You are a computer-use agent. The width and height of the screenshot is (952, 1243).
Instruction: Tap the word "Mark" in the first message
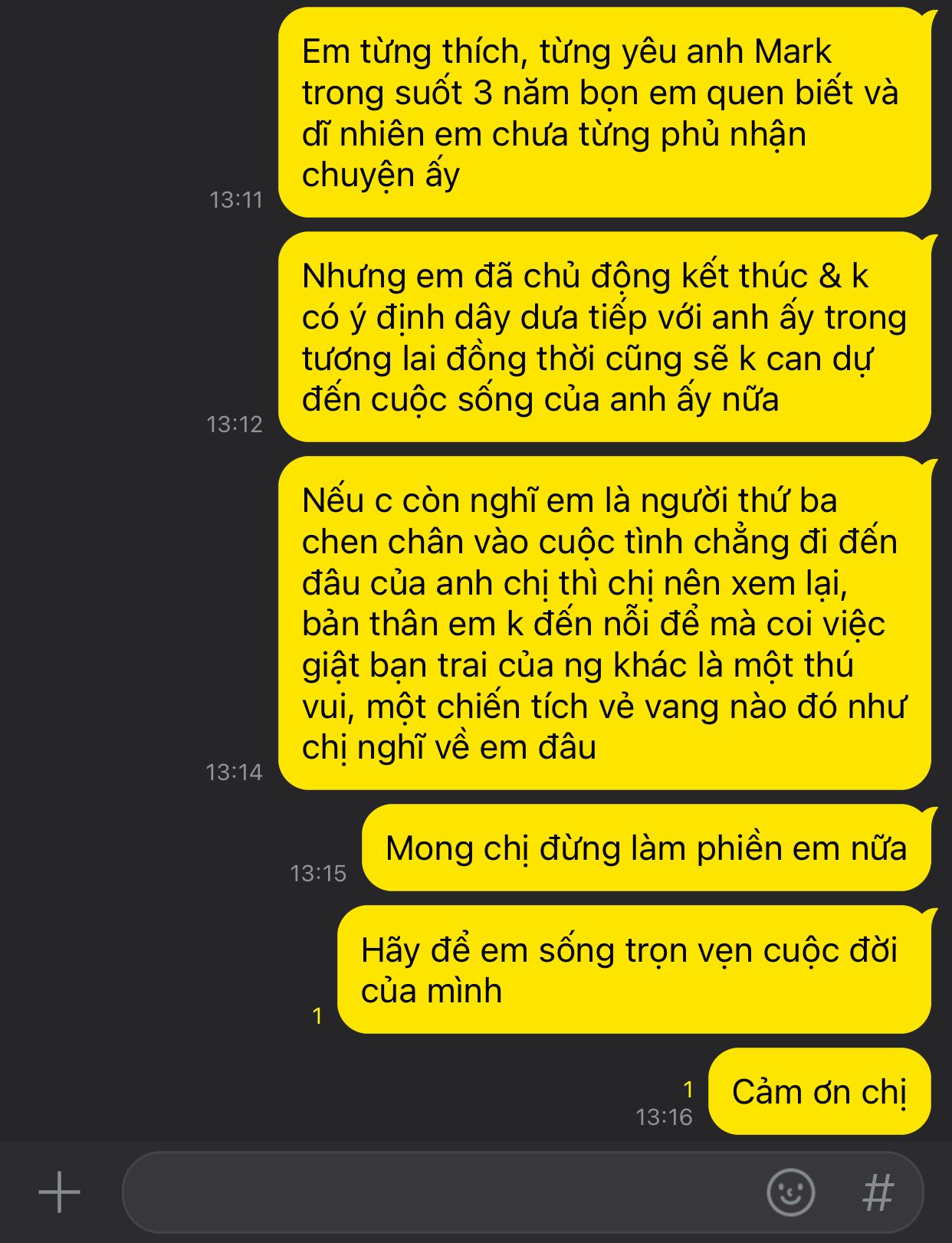[793, 51]
